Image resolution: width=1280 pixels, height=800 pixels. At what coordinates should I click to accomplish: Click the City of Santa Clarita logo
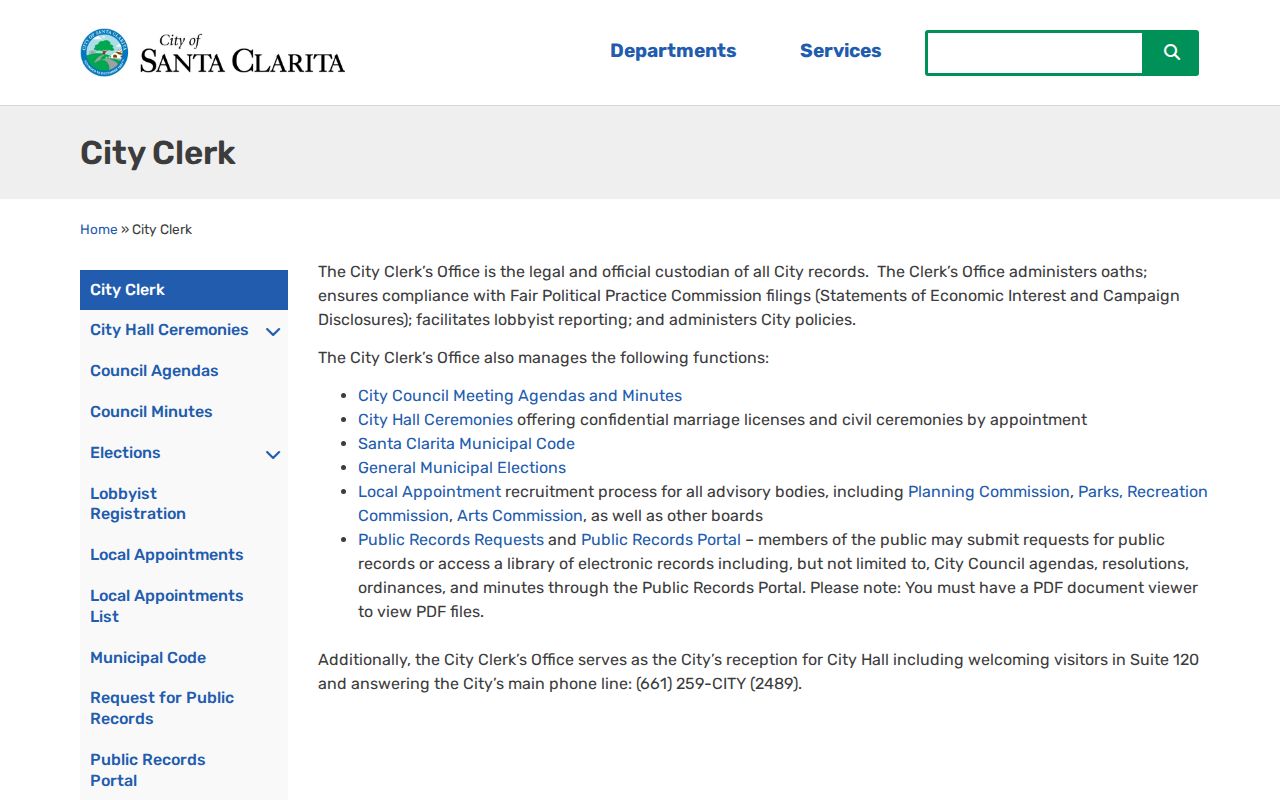tap(212, 53)
